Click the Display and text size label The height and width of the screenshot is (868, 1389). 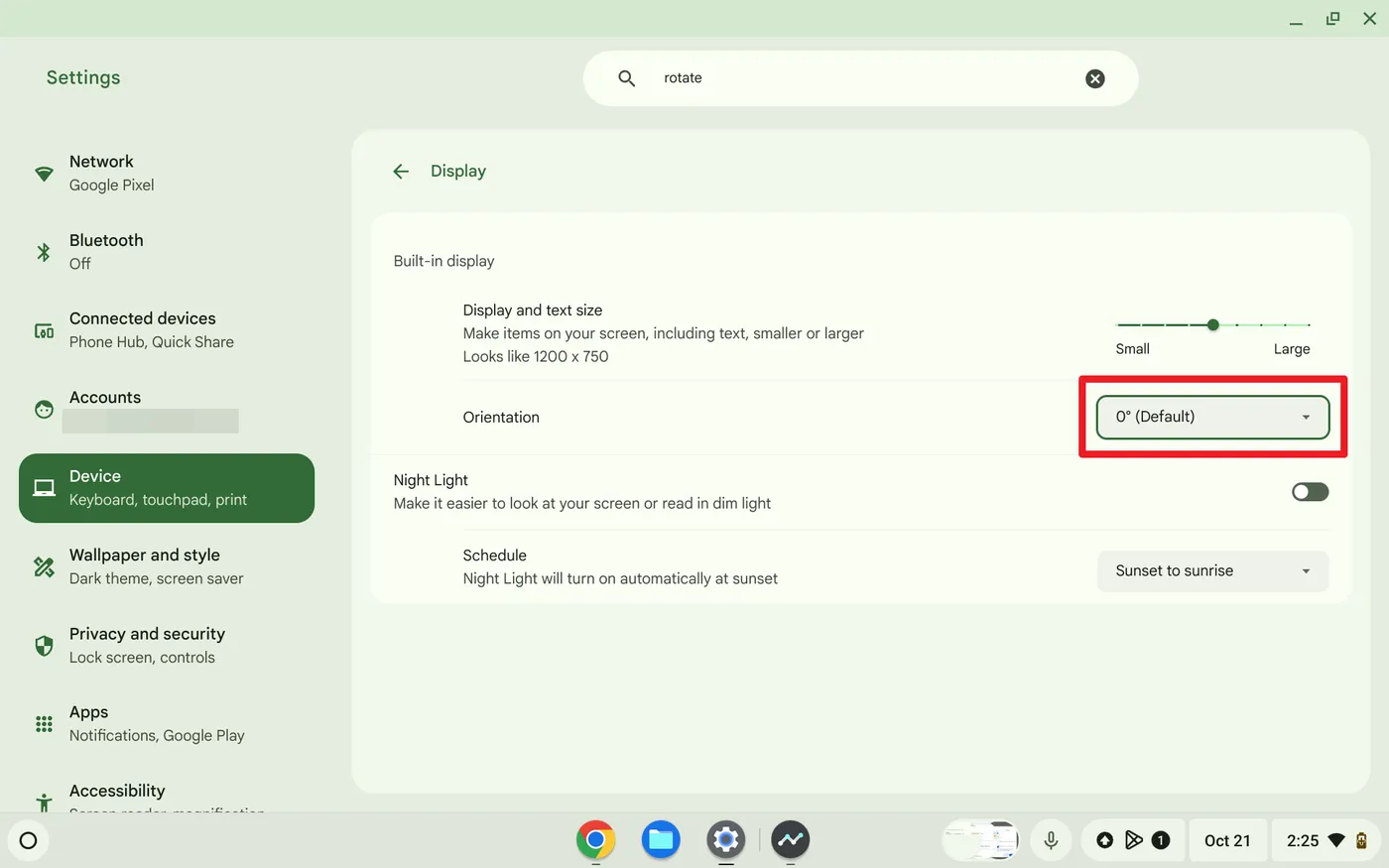(533, 310)
